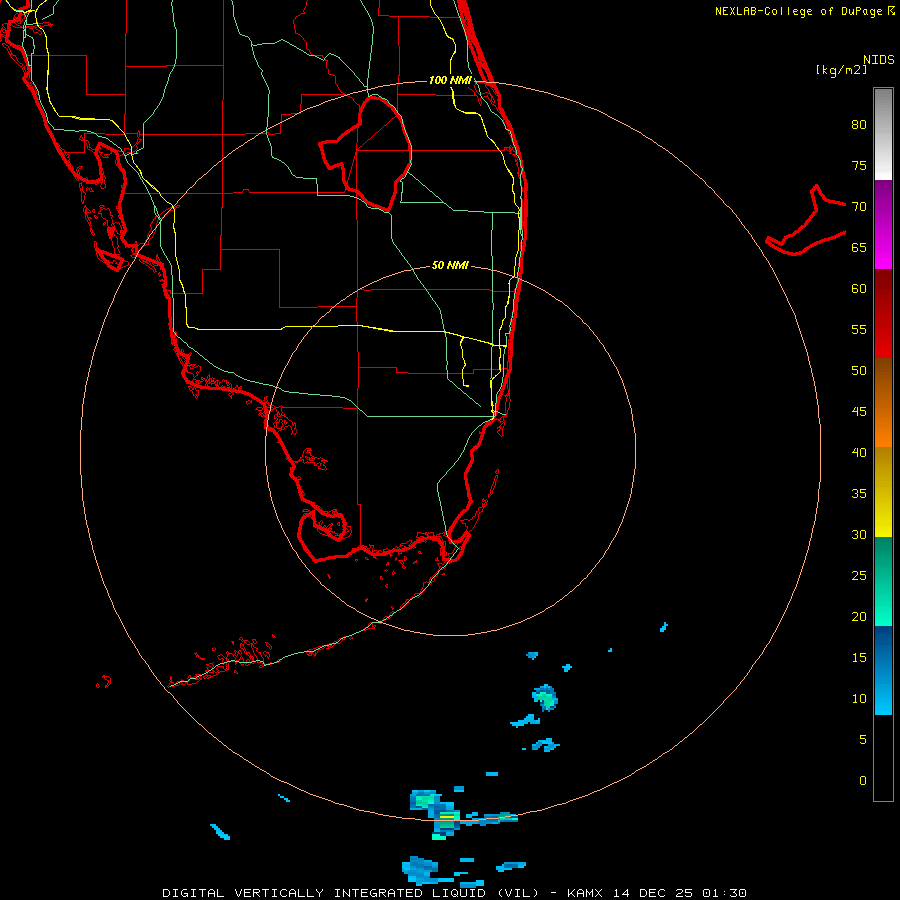Click the 65 value on the color scale
The width and height of the screenshot is (900, 900).
(x=859, y=248)
